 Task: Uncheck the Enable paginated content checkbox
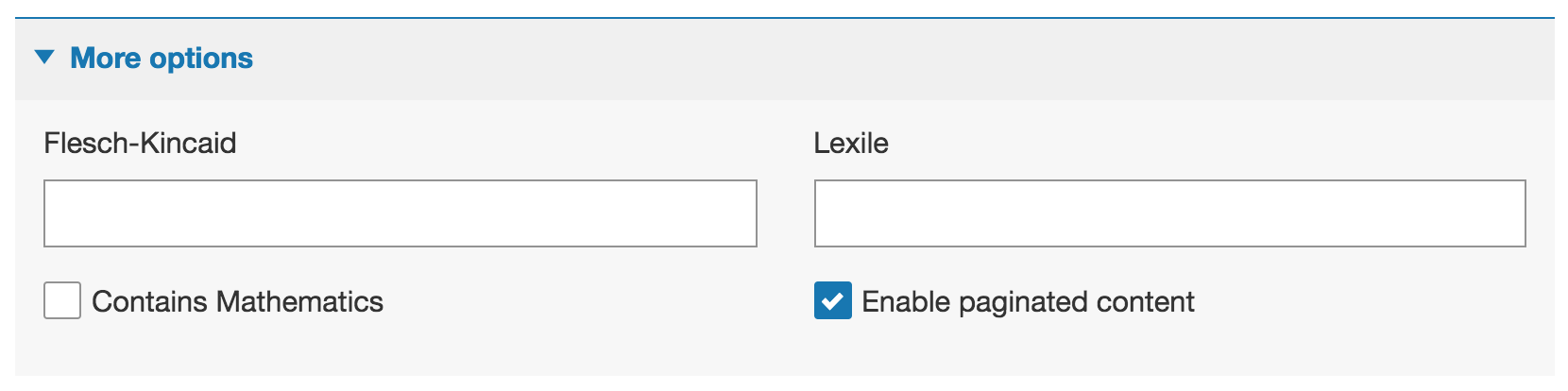point(832,301)
